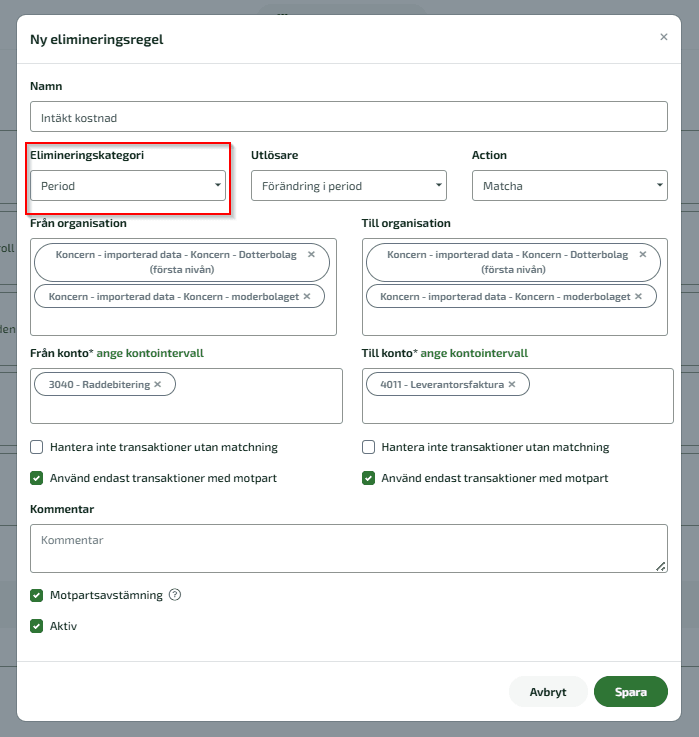Screen dimensions: 699x737
Task: Remove moderbolaget chip from Till organisation
Action: (x=638, y=296)
